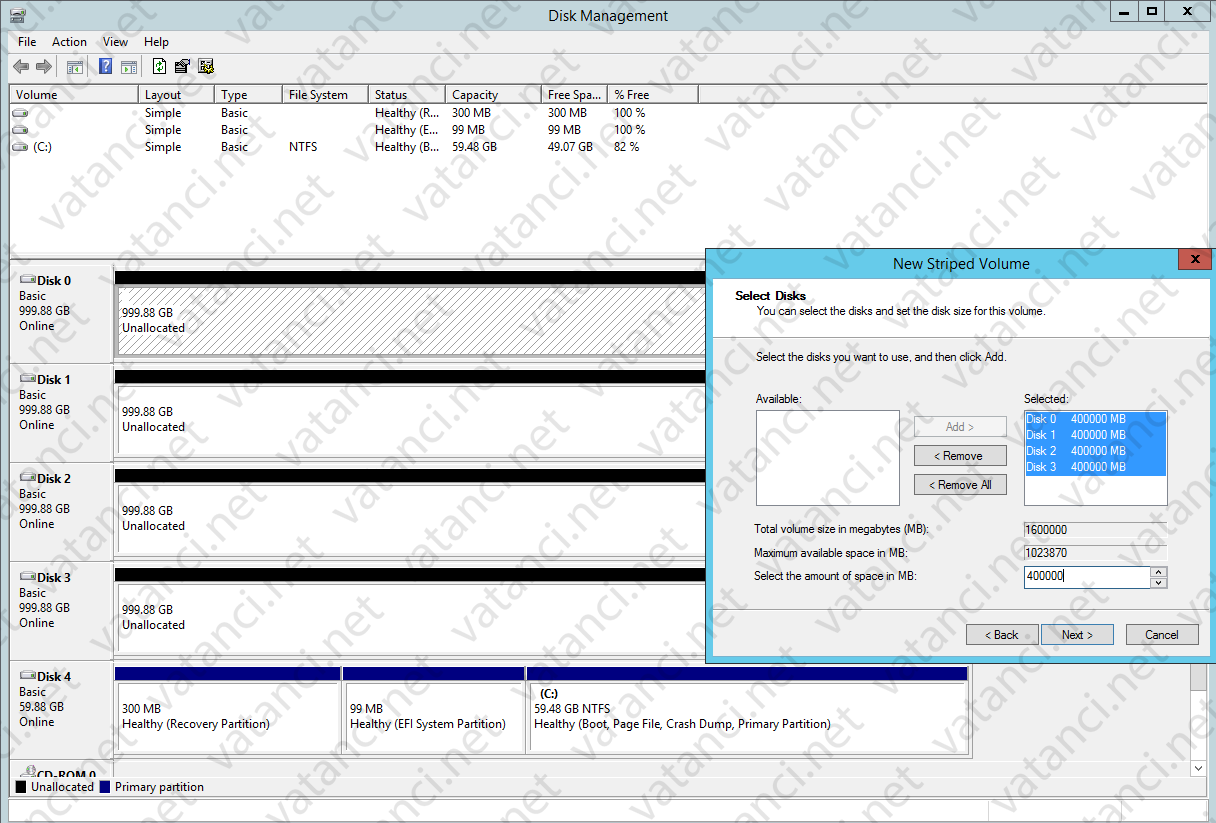
Task: Click the Help question mark toolbar icon
Action: 105,66
